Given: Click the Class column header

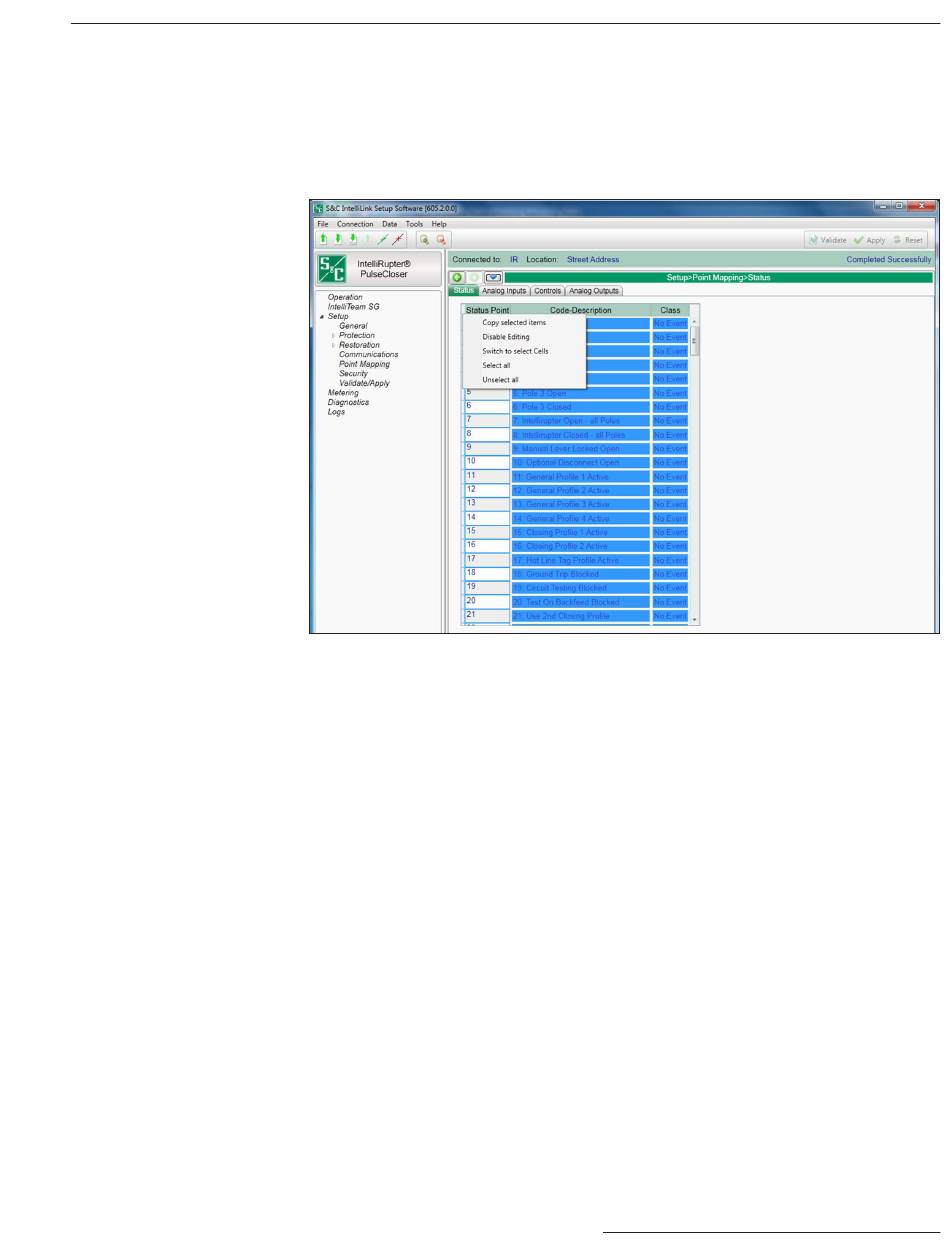Looking at the screenshot, I should coord(670,310).
